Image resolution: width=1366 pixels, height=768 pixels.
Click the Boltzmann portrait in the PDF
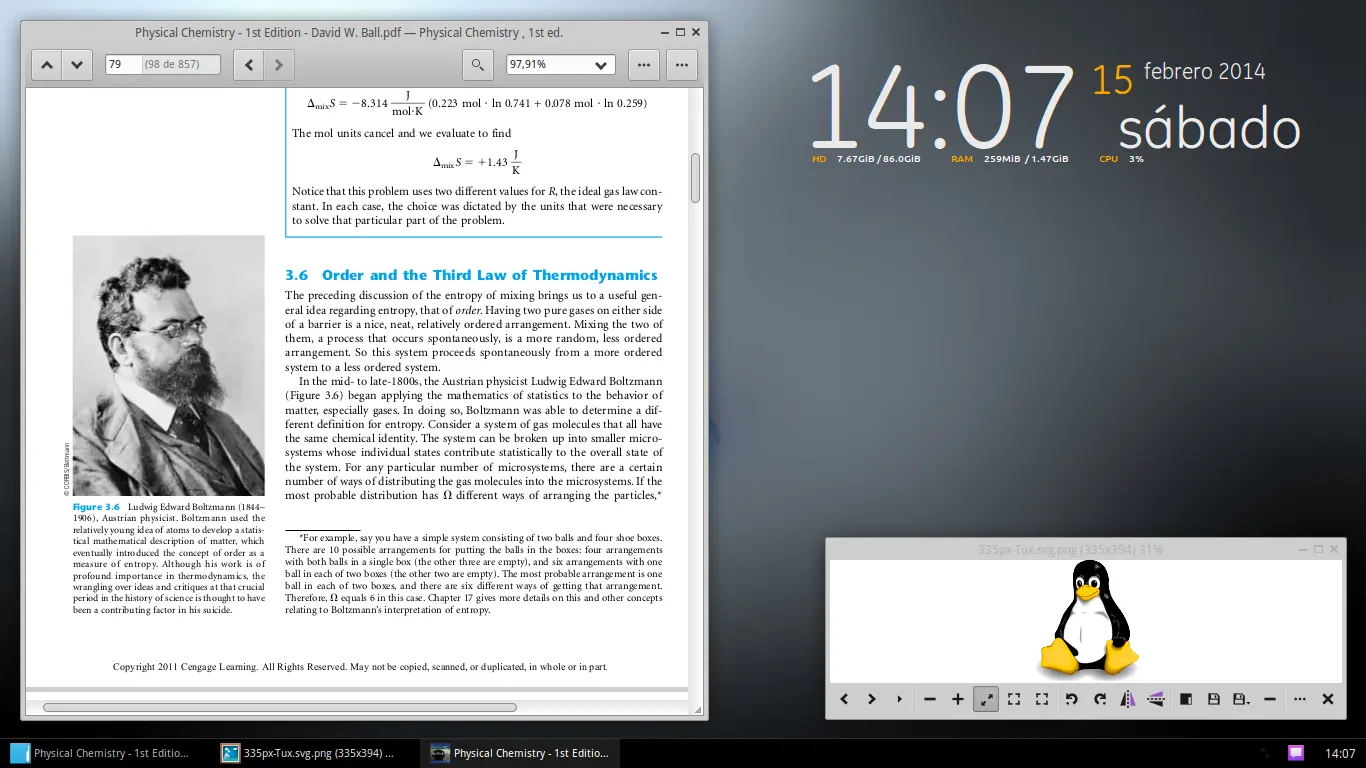tap(169, 365)
